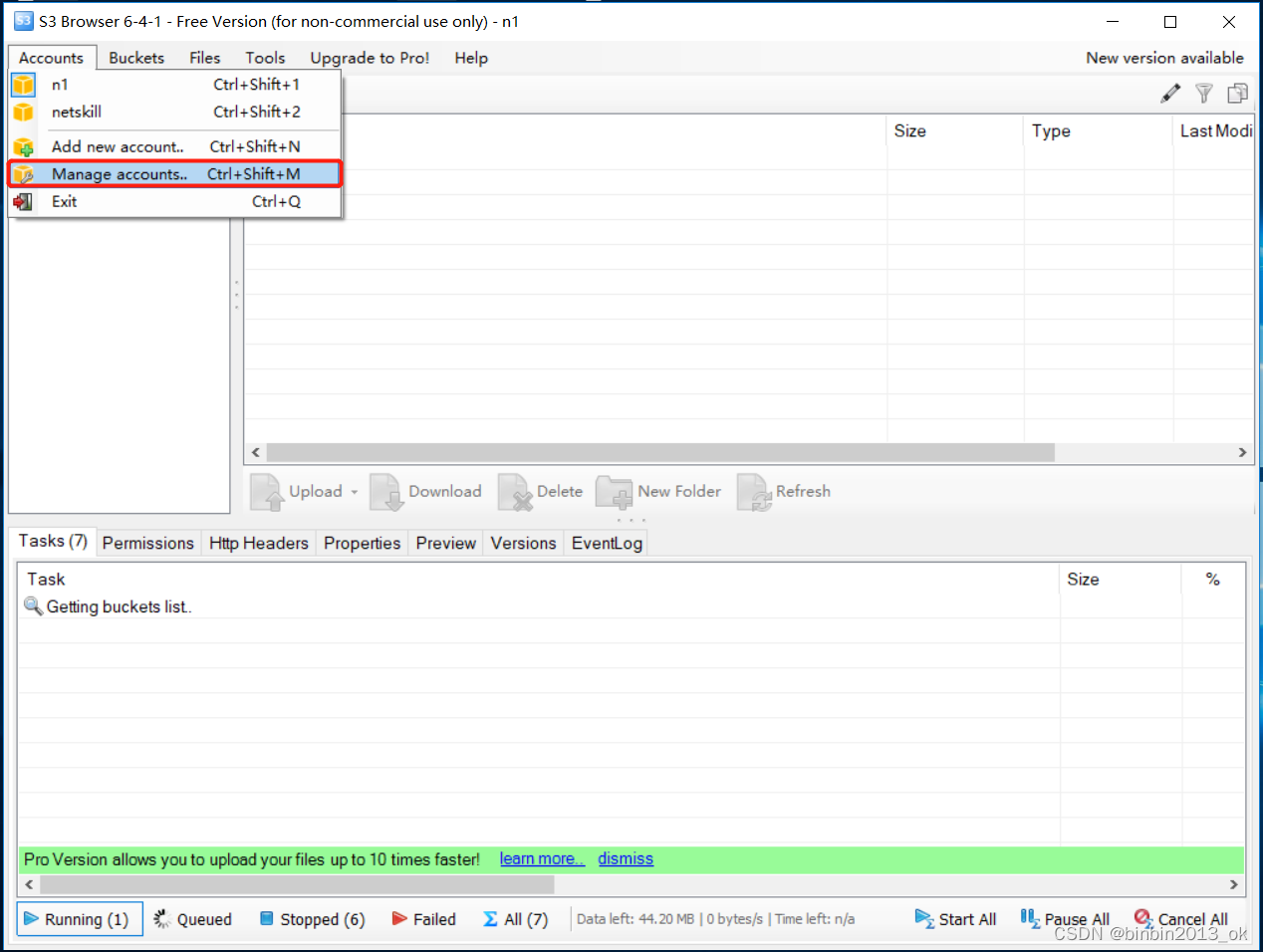Click the Exit door icon
The height and width of the screenshot is (952, 1263).
pos(23,201)
